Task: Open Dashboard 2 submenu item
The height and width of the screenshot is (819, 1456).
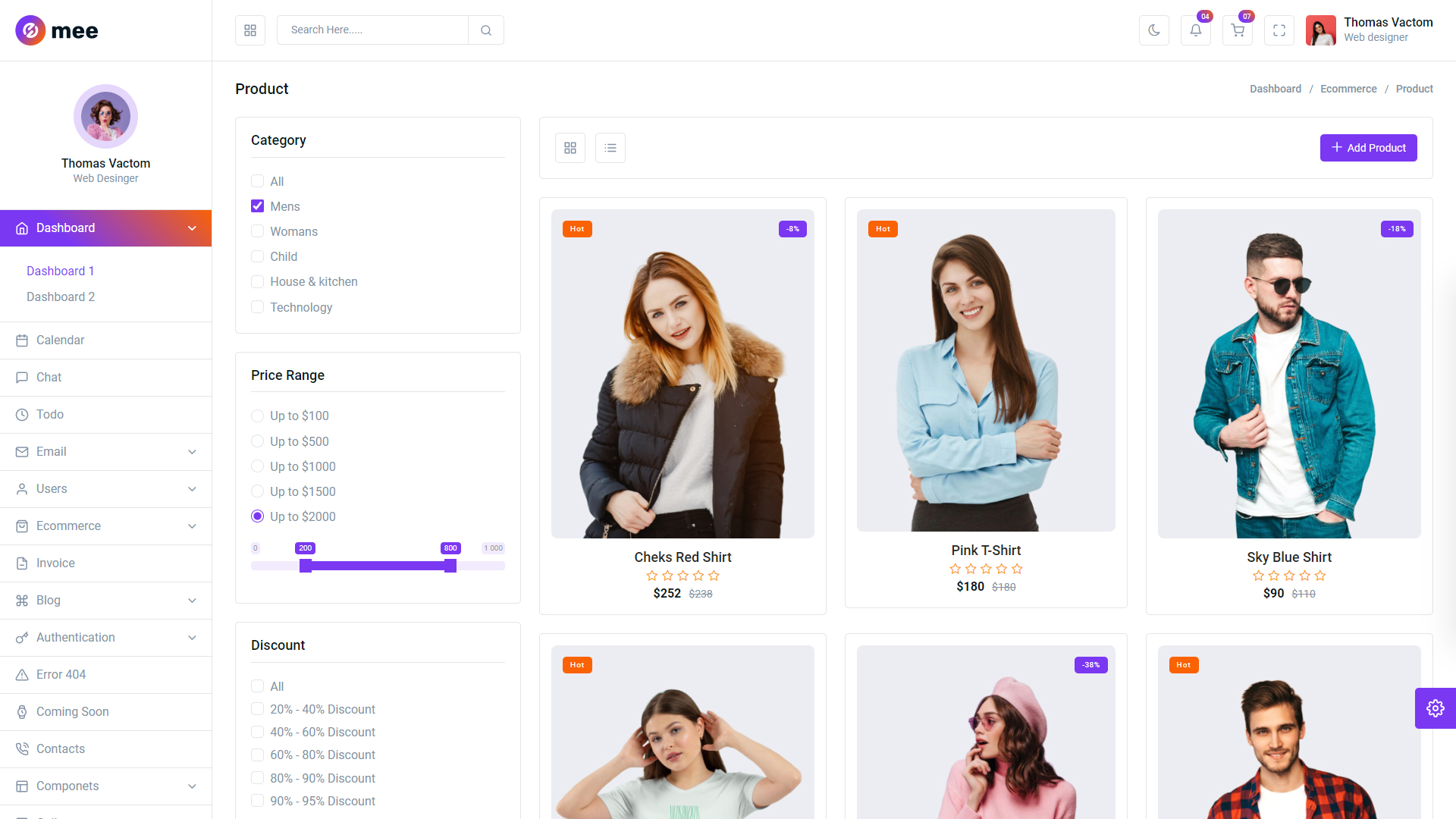Action: tap(61, 297)
